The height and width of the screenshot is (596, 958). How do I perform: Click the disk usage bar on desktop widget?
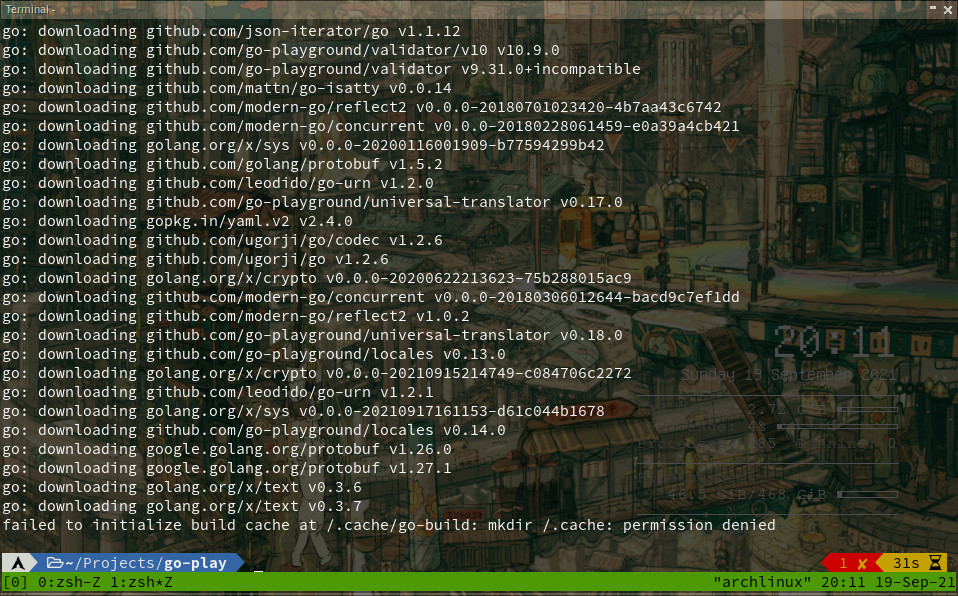coord(866,494)
